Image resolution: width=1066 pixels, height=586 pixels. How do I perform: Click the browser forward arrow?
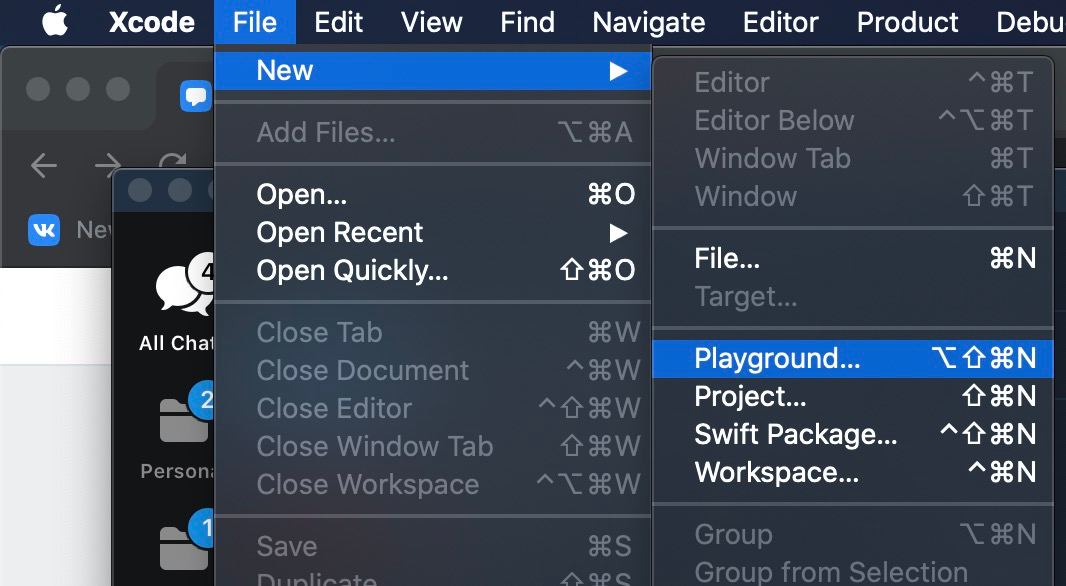click(x=107, y=165)
